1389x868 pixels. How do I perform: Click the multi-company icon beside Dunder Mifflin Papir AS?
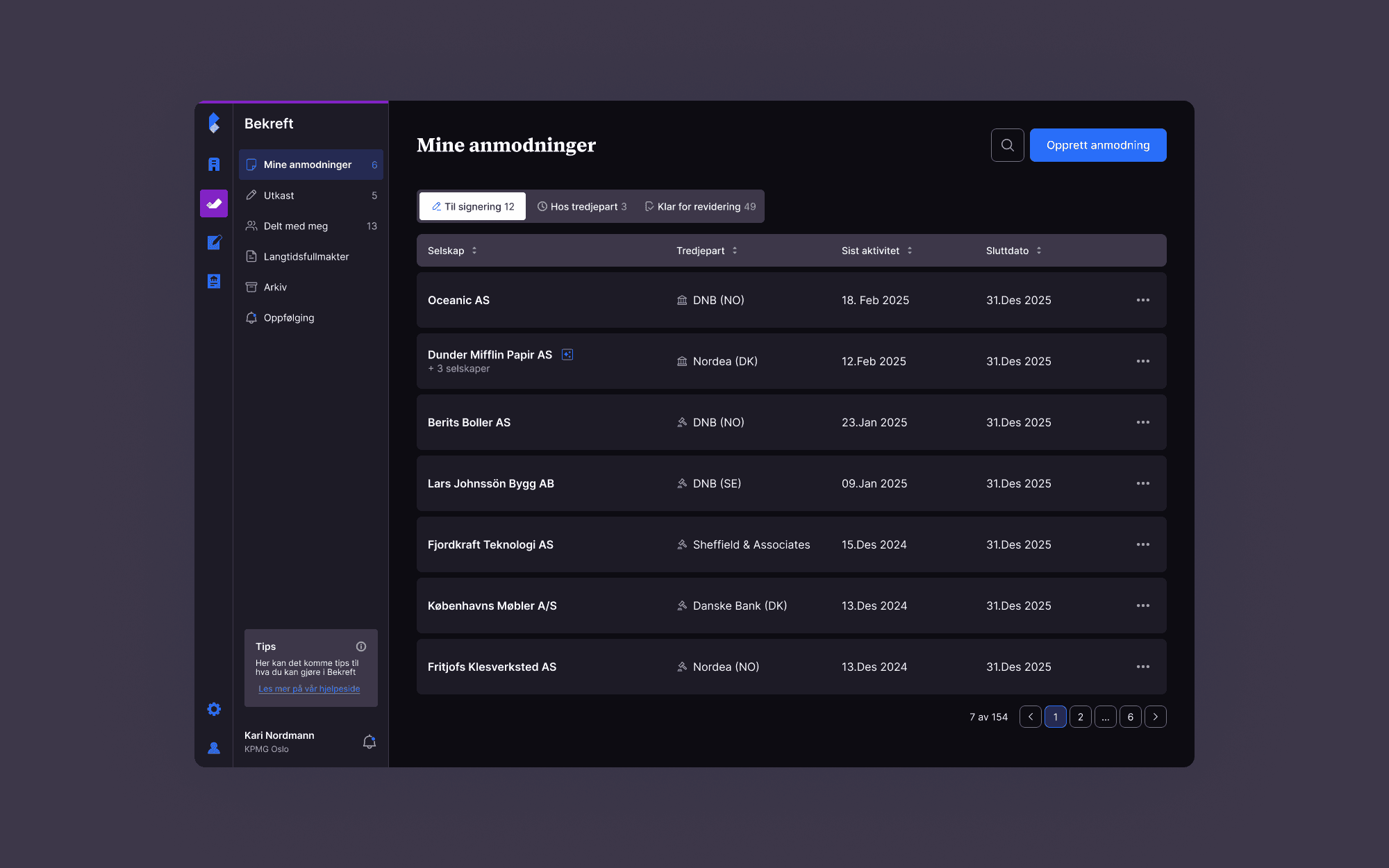click(x=567, y=355)
